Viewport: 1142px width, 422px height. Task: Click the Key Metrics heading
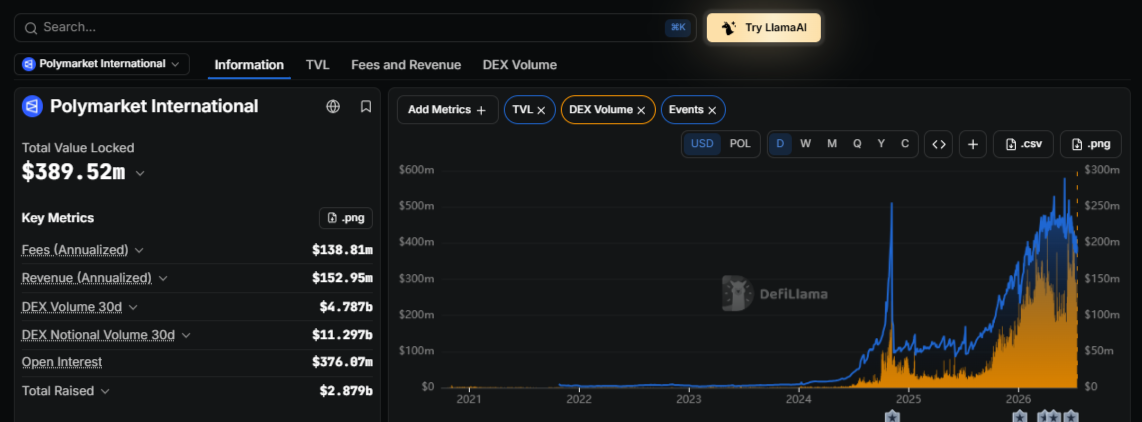pos(58,218)
